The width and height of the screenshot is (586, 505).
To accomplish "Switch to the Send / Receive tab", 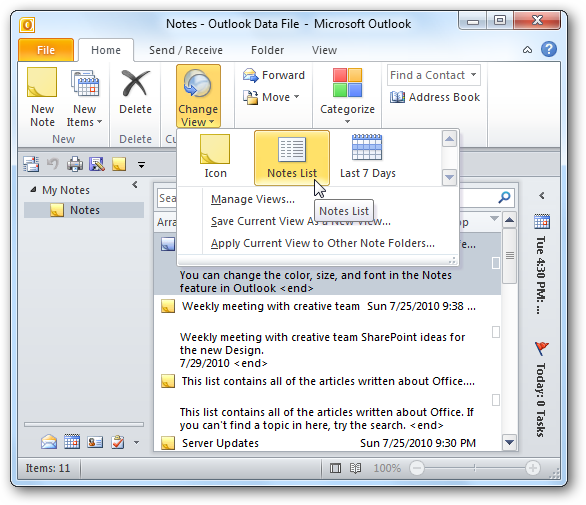I will (186, 50).
